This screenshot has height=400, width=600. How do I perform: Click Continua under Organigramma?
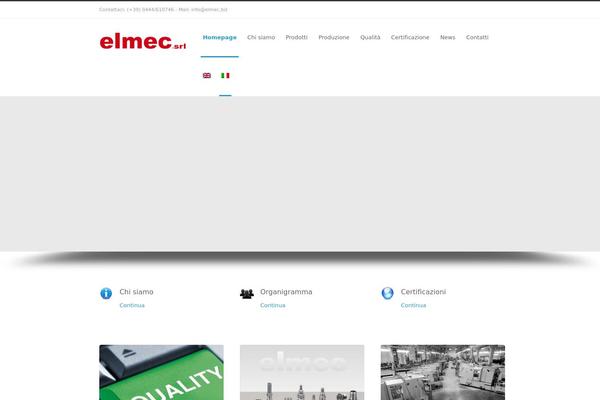273,305
